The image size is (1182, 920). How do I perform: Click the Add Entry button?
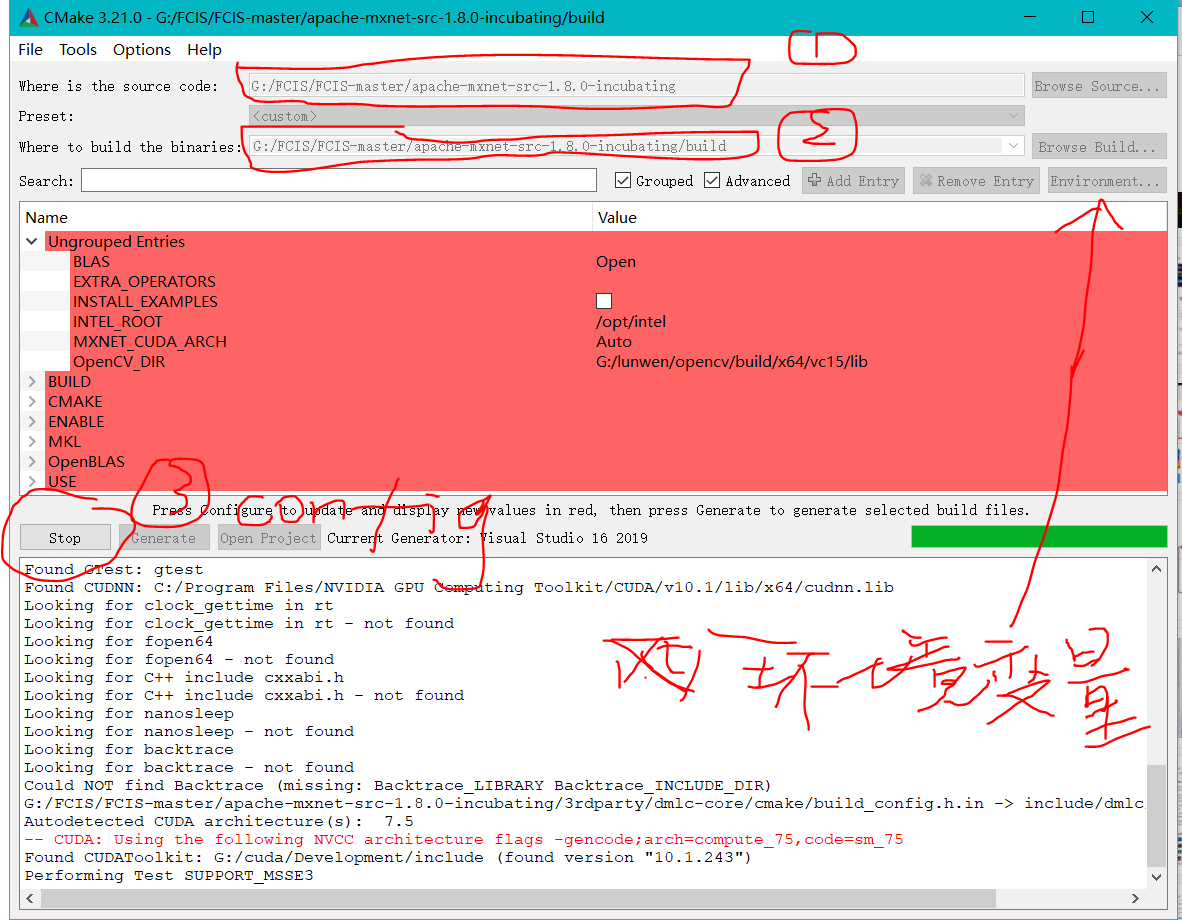tap(853, 181)
